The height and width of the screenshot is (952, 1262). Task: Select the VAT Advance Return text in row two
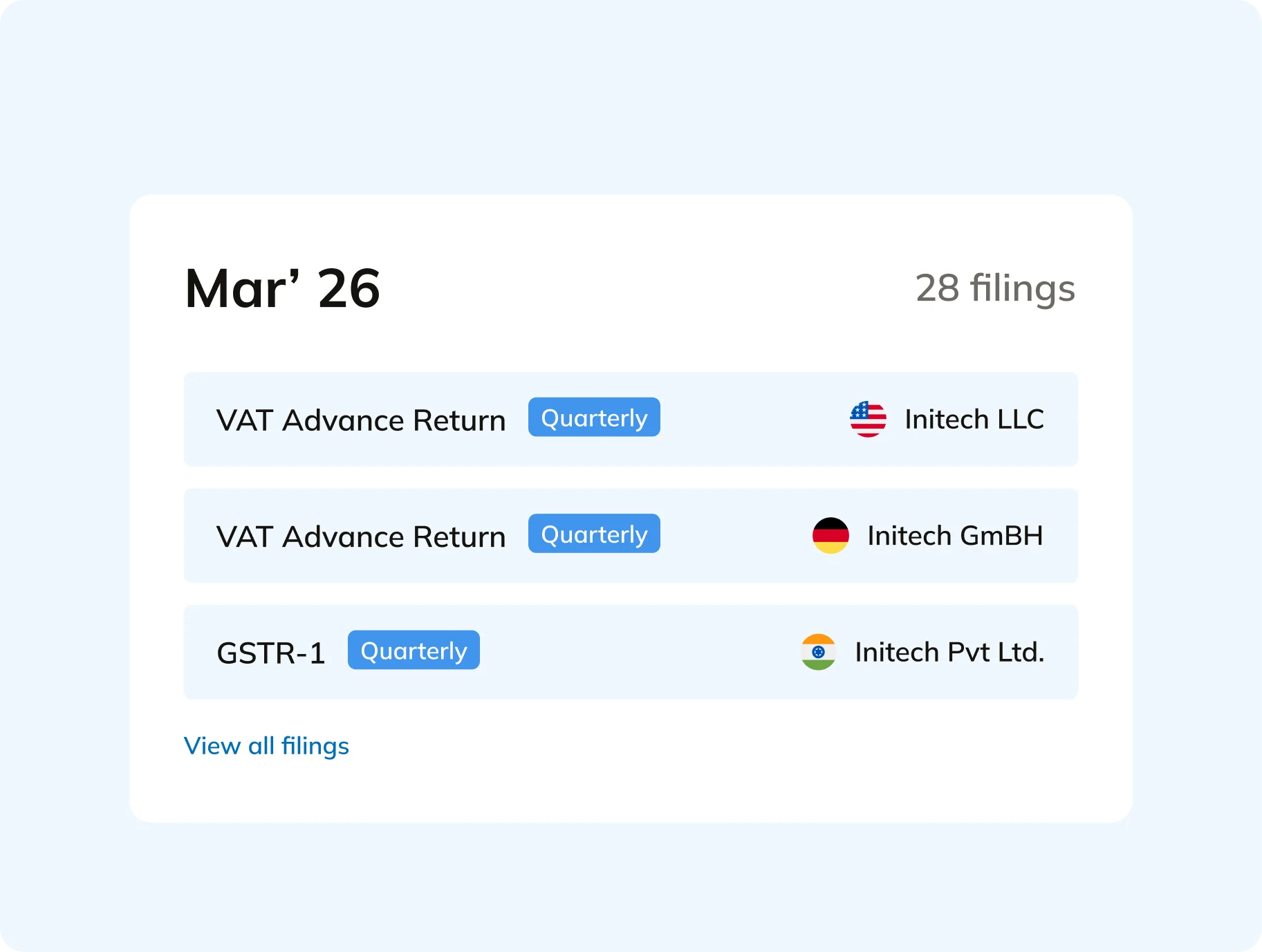[361, 535]
